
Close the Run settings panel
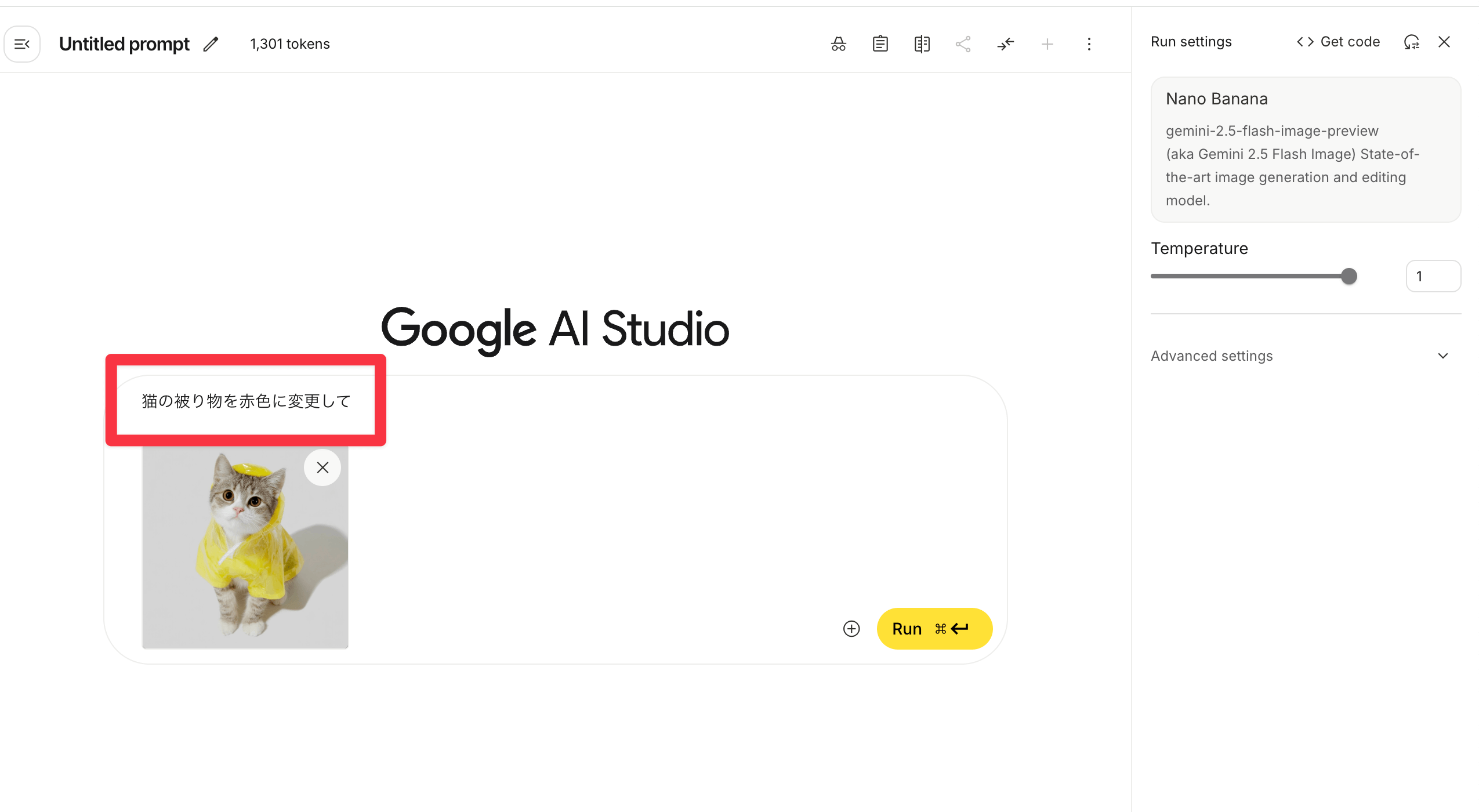(x=1444, y=42)
